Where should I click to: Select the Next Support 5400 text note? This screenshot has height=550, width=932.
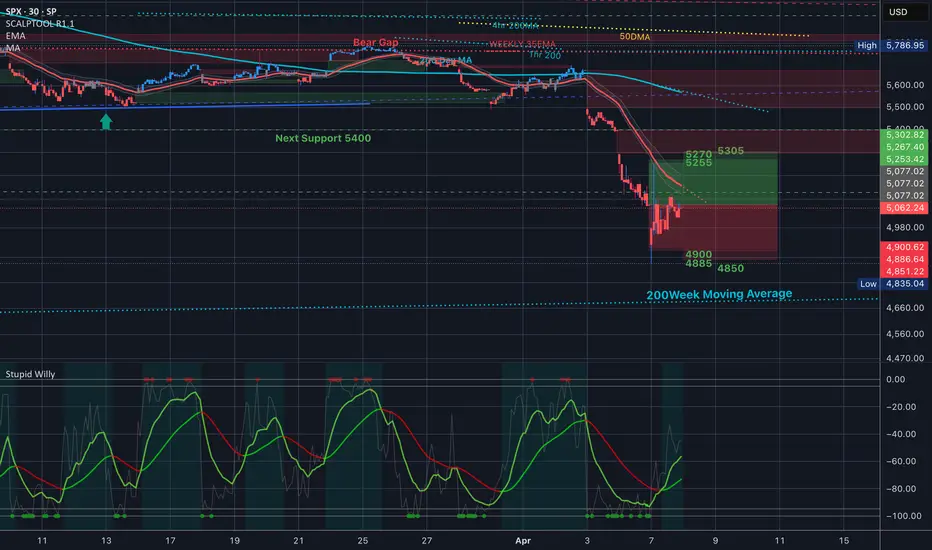coord(323,138)
